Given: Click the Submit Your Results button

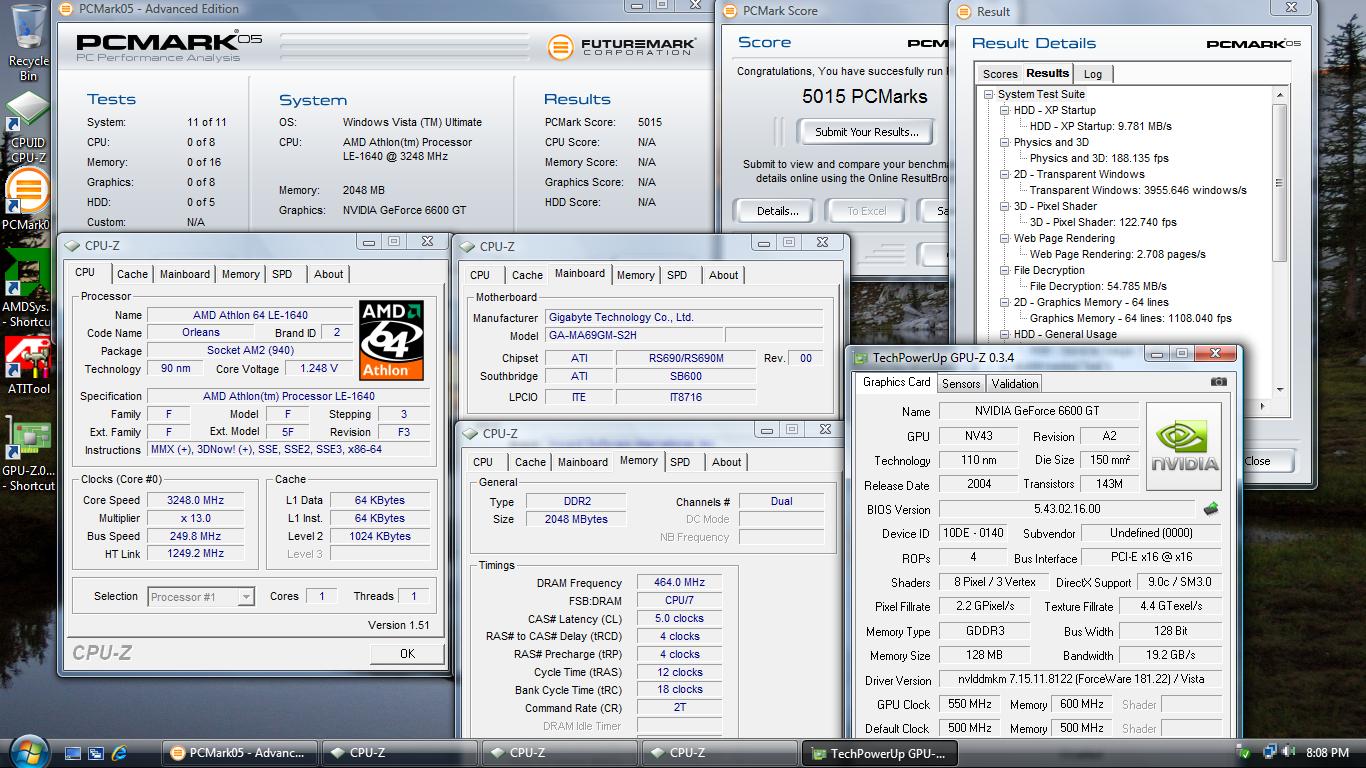Looking at the screenshot, I should click(x=866, y=132).
